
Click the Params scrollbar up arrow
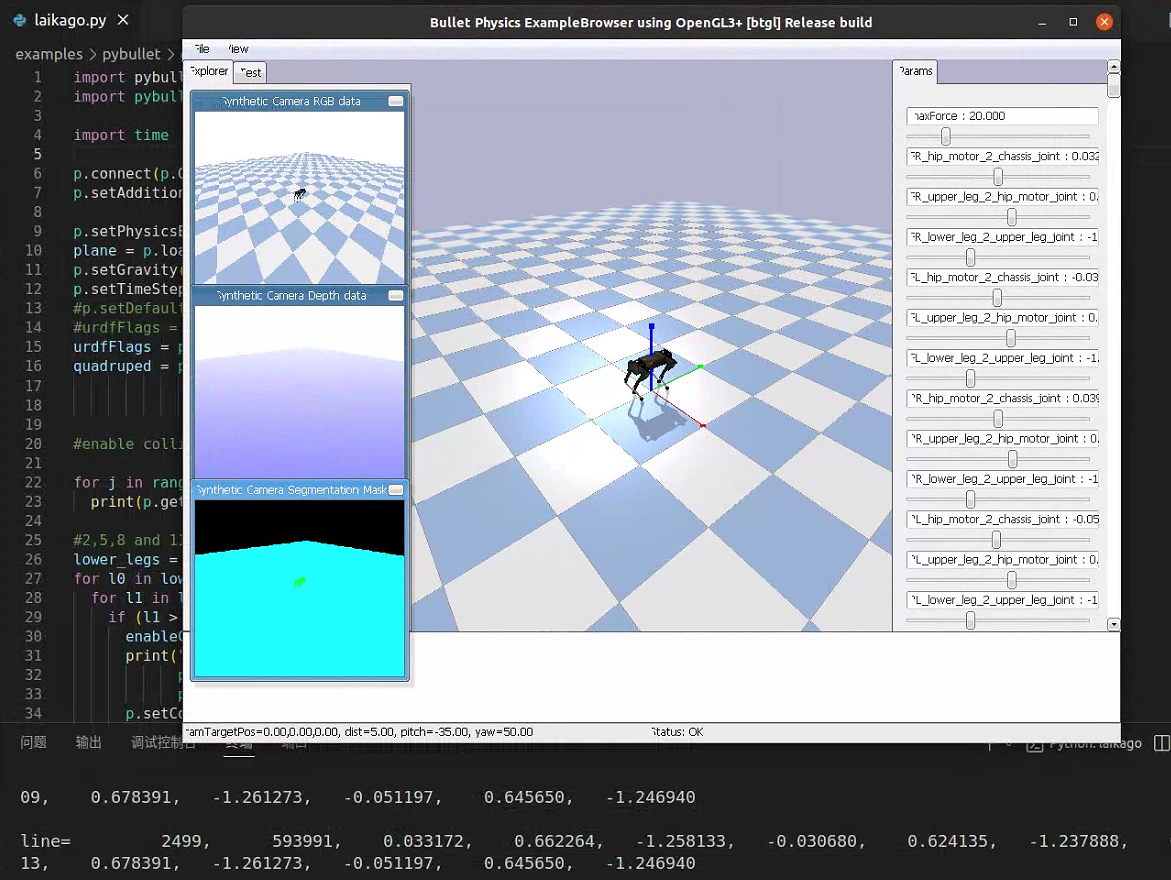1113,66
